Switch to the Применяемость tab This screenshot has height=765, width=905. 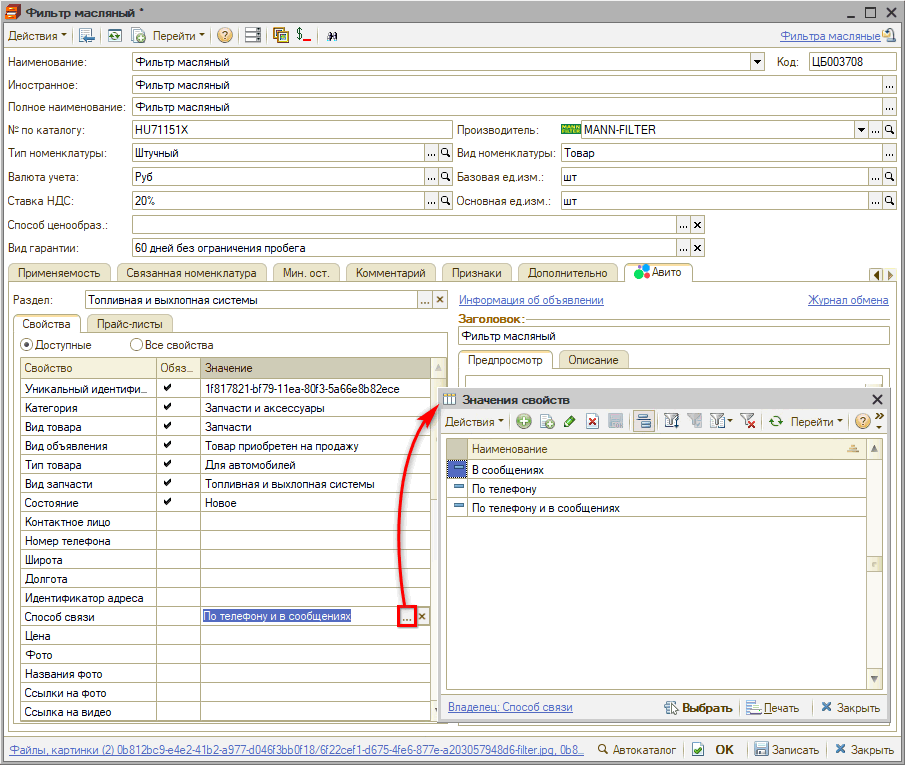61,273
